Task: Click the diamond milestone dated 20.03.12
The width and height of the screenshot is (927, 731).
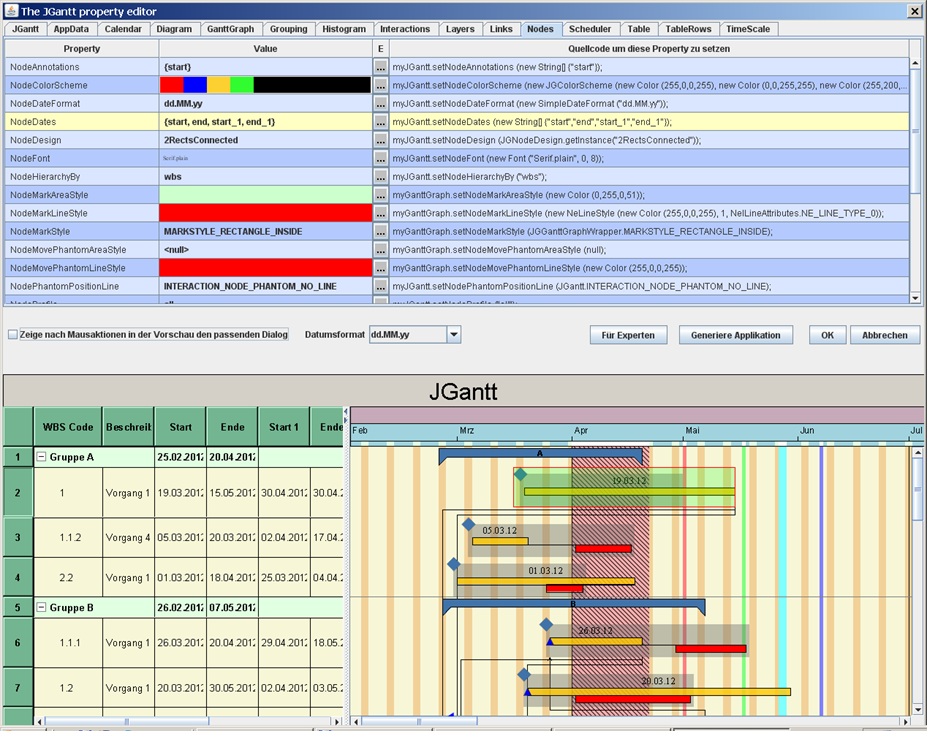Action: [524, 674]
